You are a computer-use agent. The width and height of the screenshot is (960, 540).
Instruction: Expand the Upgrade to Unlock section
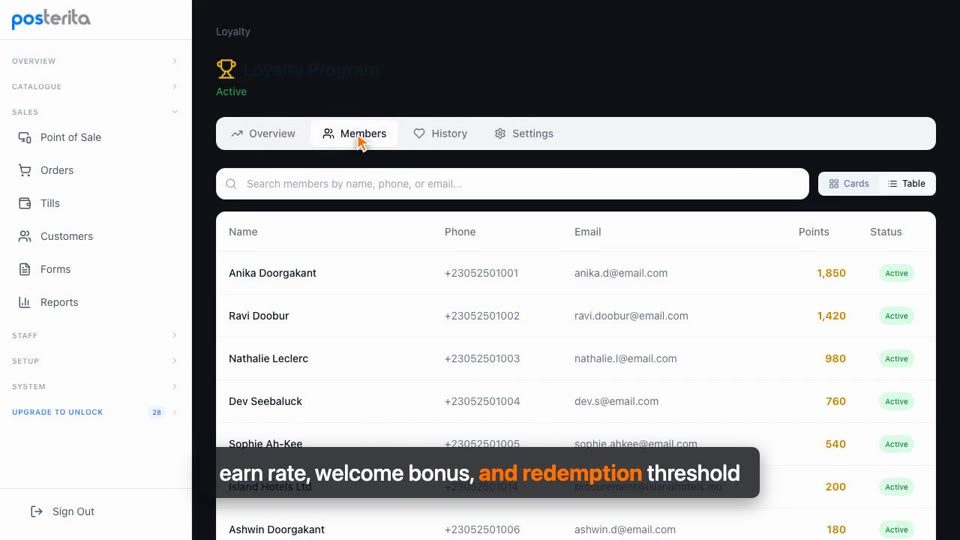click(96, 413)
